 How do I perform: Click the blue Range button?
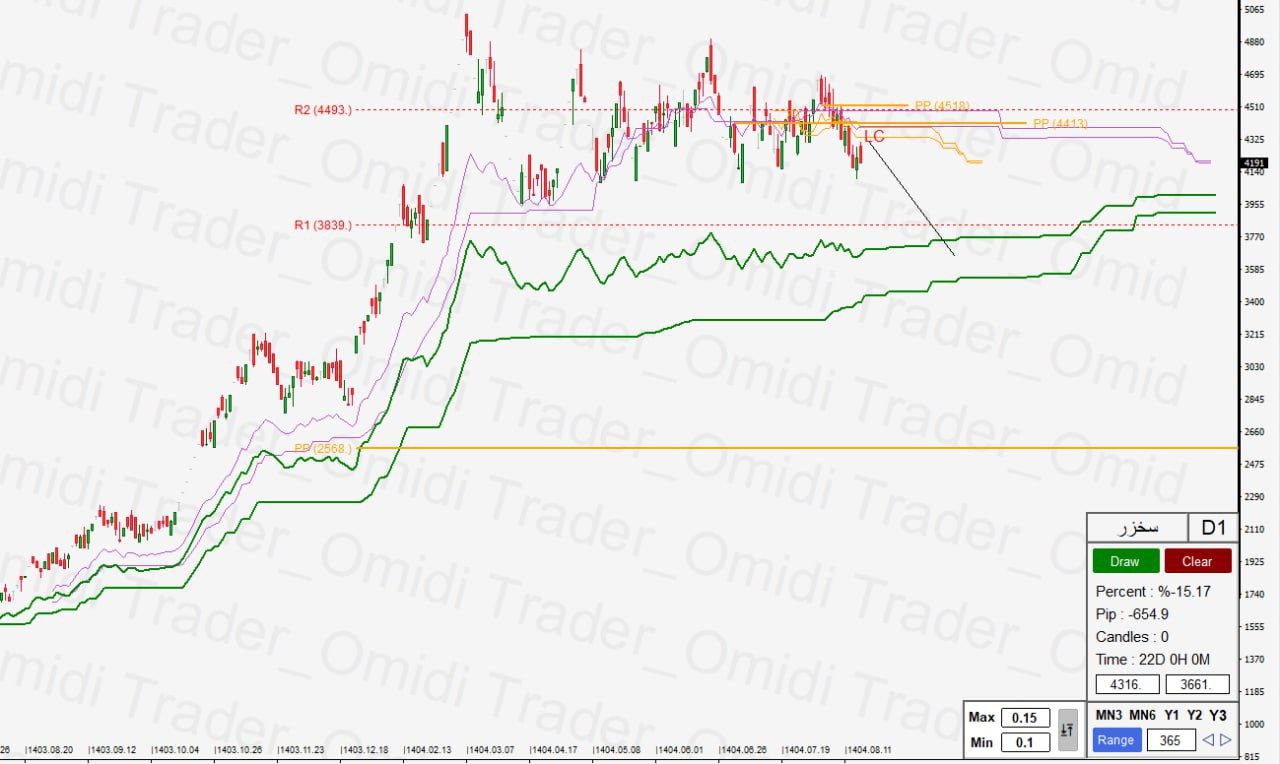1115,740
